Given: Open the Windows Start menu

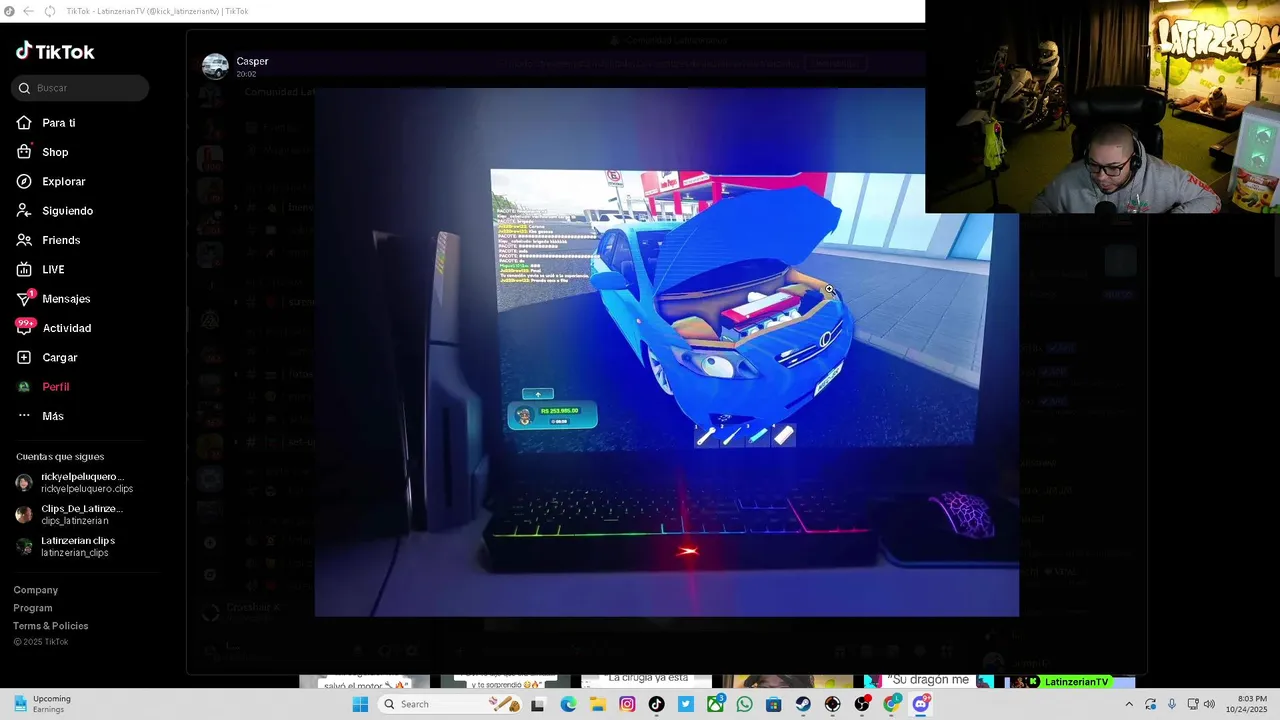Looking at the screenshot, I should click(x=360, y=704).
